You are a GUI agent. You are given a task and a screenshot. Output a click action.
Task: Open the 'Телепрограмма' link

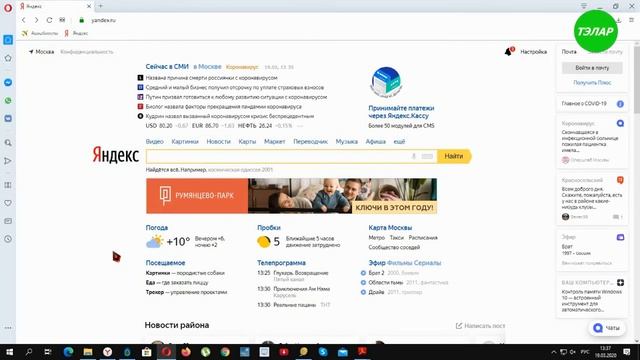coord(281,263)
